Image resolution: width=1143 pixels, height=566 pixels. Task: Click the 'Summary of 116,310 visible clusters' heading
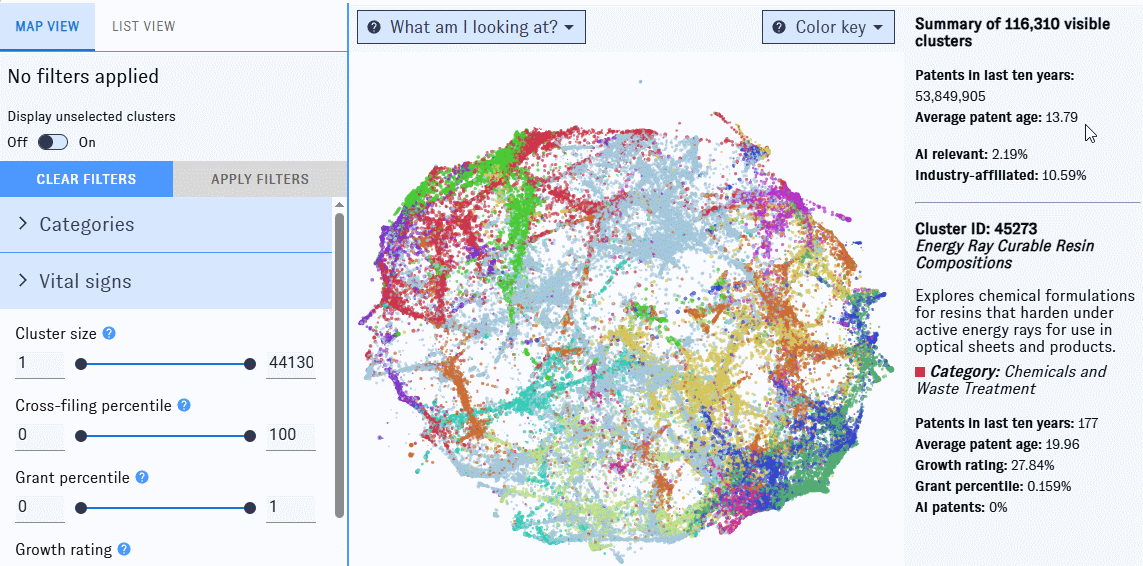click(x=1013, y=33)
